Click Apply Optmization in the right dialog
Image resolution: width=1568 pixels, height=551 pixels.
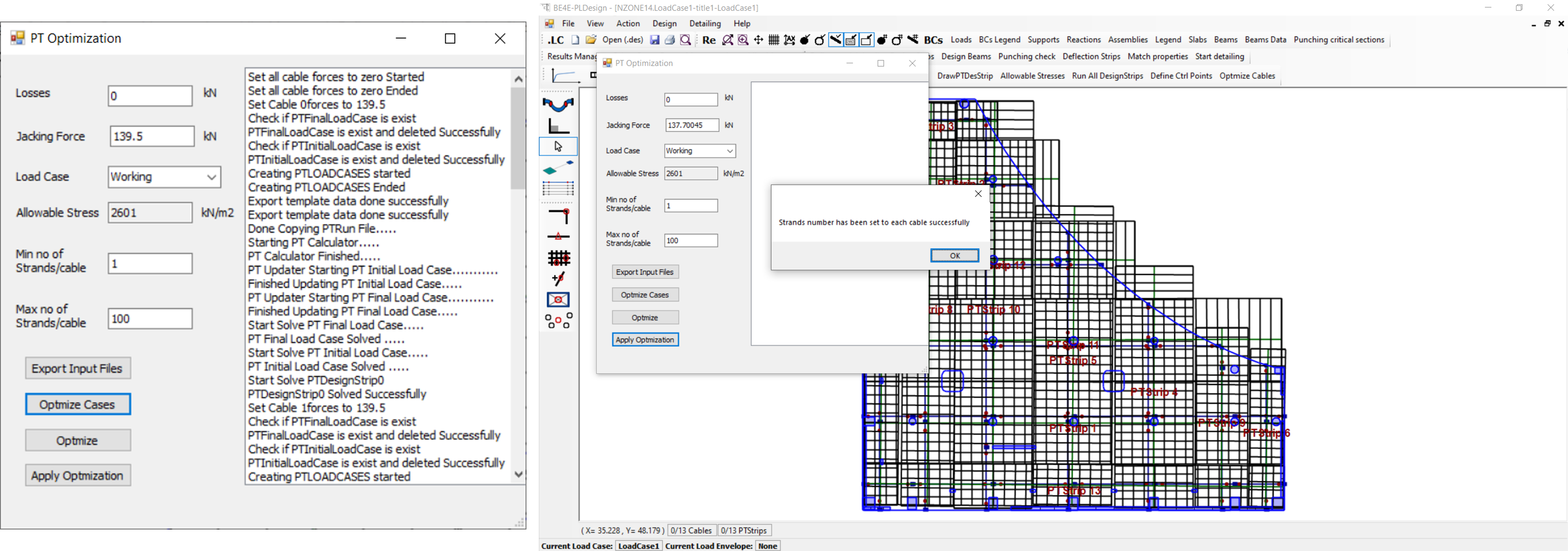click(645, 340)
